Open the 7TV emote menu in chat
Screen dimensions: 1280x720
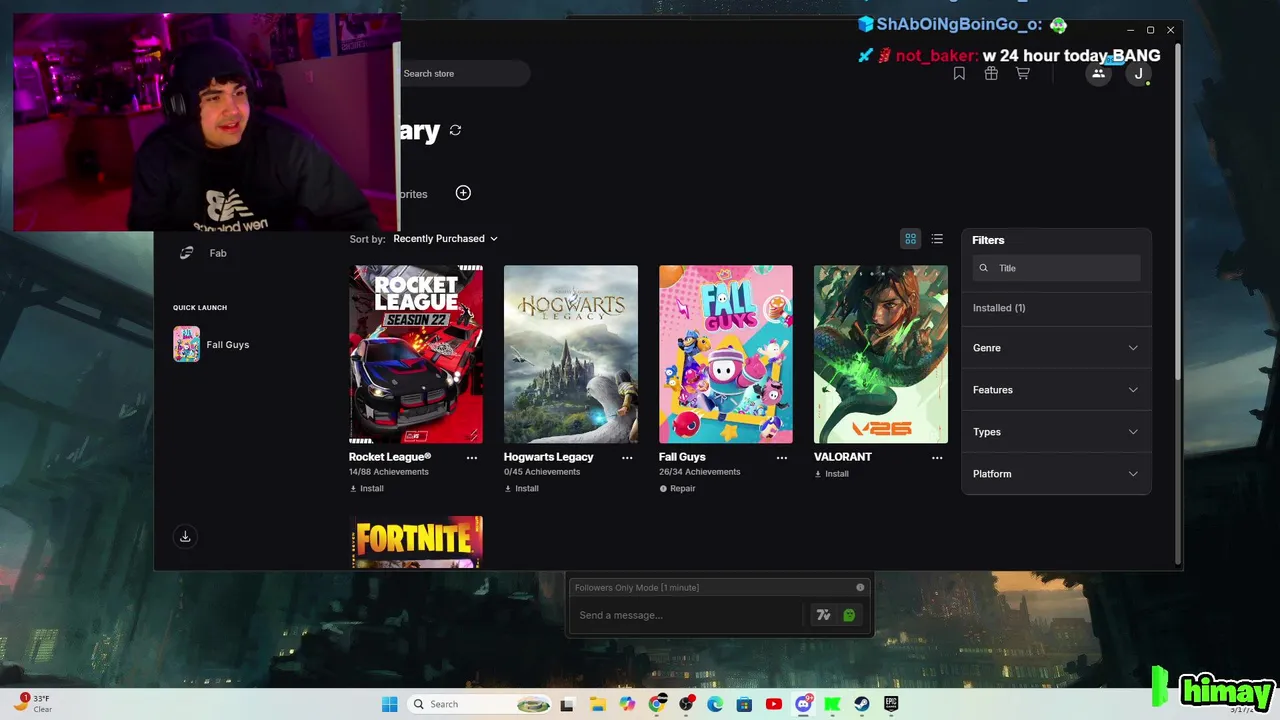(x=823, y=615)
